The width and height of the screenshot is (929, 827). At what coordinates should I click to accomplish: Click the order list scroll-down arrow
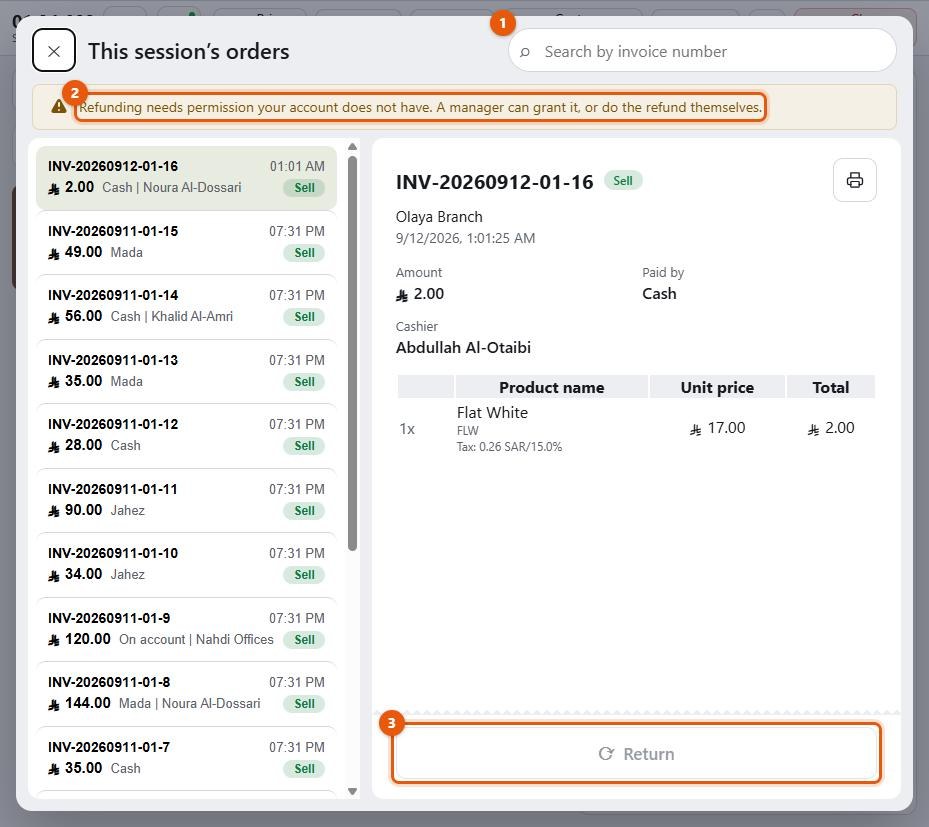point(353,791)
